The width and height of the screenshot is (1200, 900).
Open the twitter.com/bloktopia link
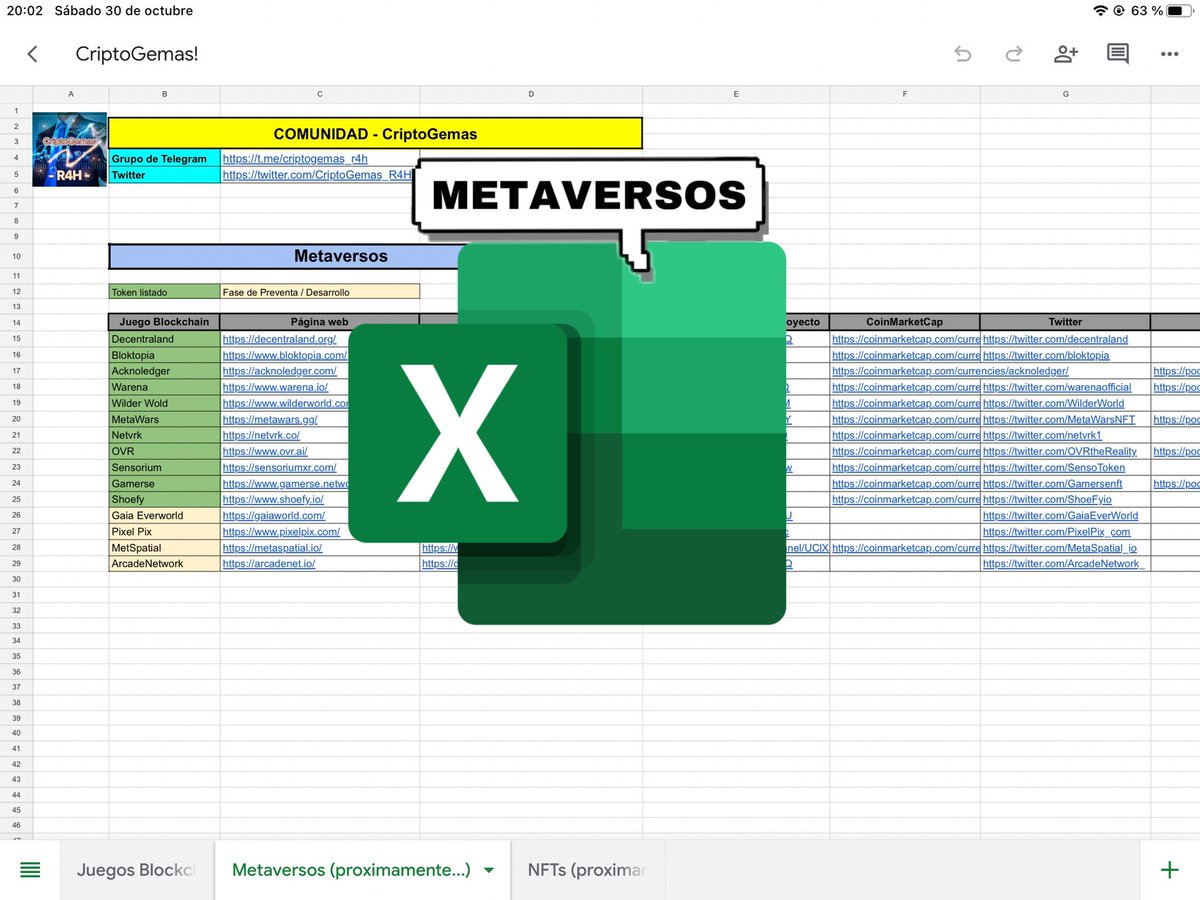click(x=1046, y=355)
